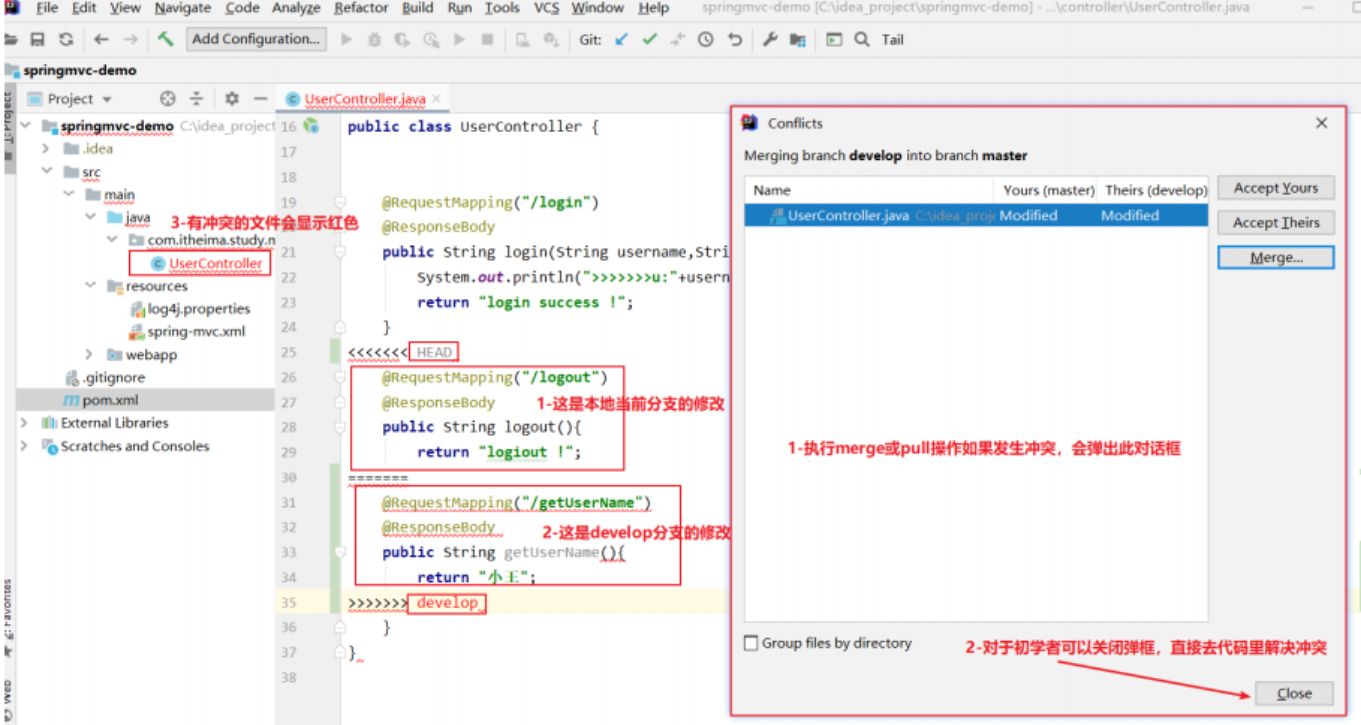This screenshot has width=1361, height=725.
Task: Click the Git Commit checkmark icon
Action: click(650, 40)
